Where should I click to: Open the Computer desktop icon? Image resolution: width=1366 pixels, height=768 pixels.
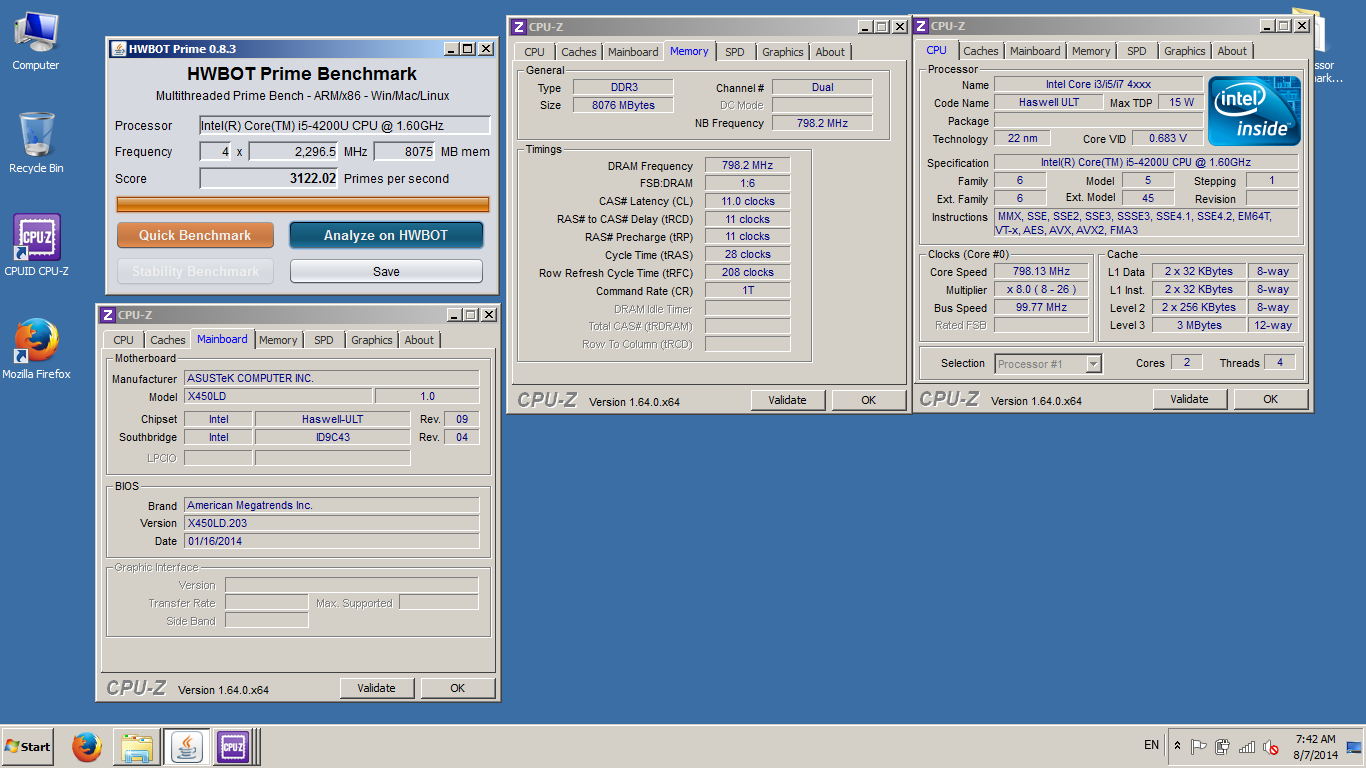(x=36, y=40)
